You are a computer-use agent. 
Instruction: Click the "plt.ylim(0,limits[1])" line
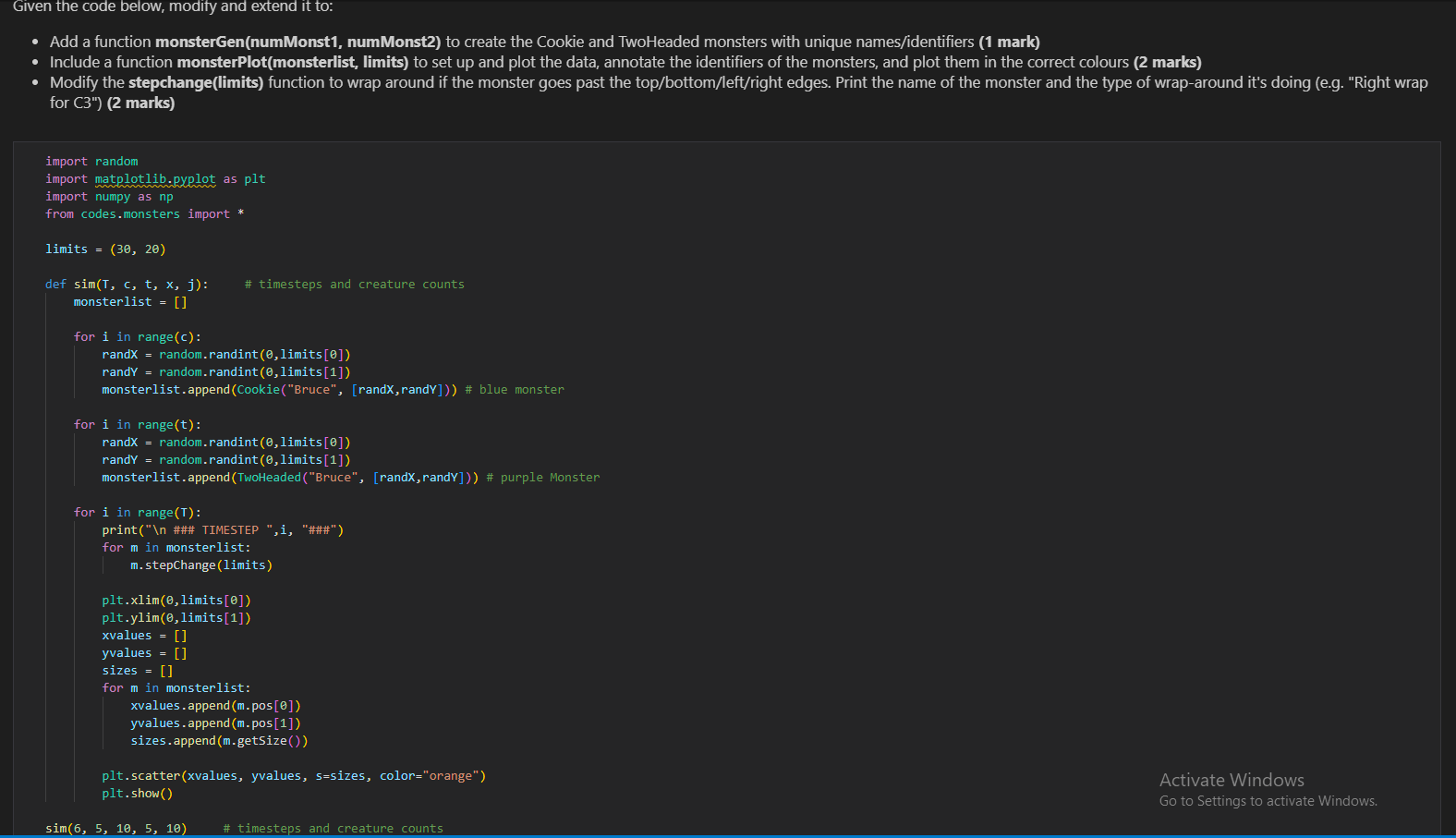click(176, 618)
